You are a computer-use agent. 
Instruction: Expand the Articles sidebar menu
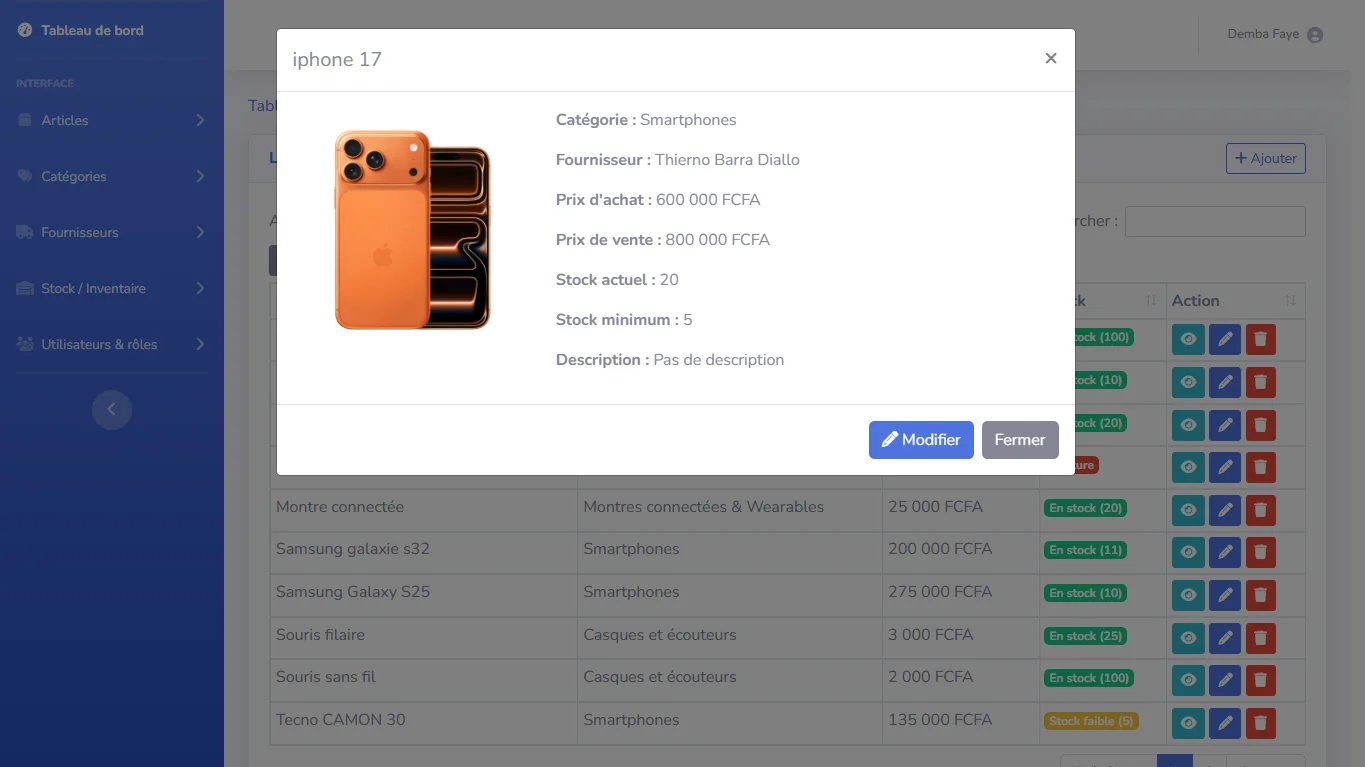(x=111, y=120)
